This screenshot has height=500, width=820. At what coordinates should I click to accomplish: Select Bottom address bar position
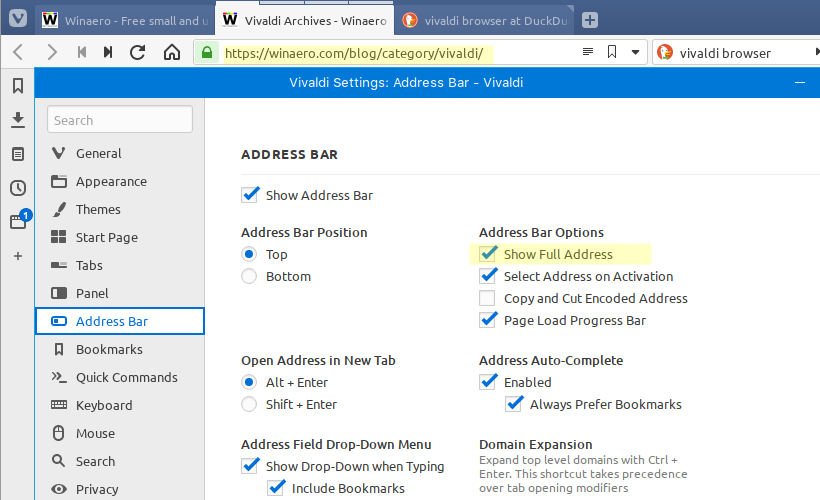[x=249, y=276]
